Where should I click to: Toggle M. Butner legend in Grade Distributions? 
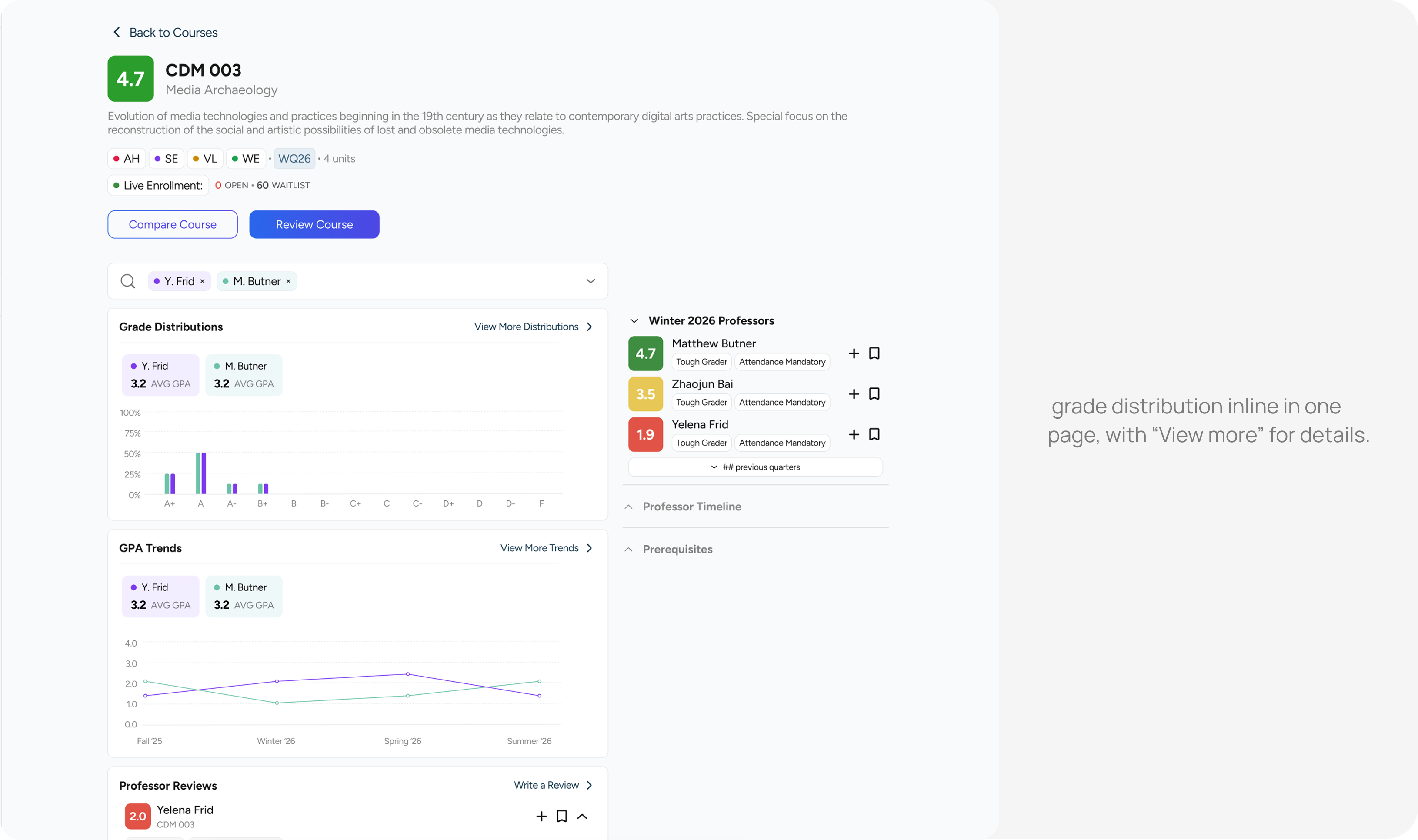244,375
